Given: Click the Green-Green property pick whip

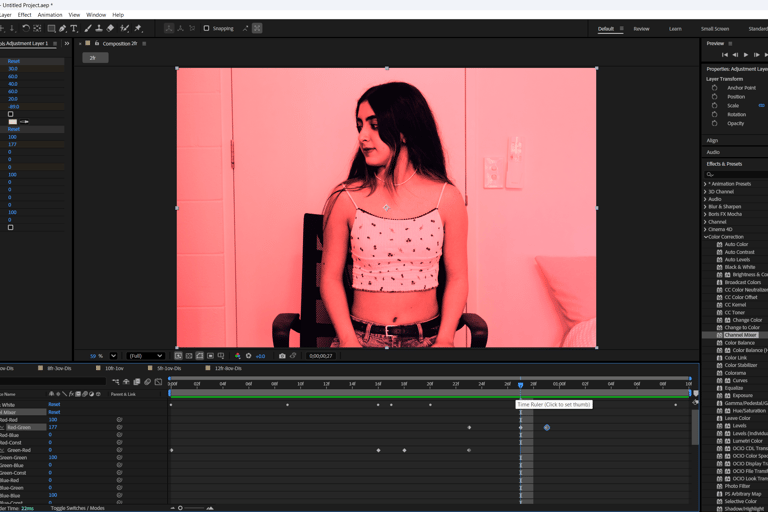Looking at the screenshot, I should pos(119,458).
